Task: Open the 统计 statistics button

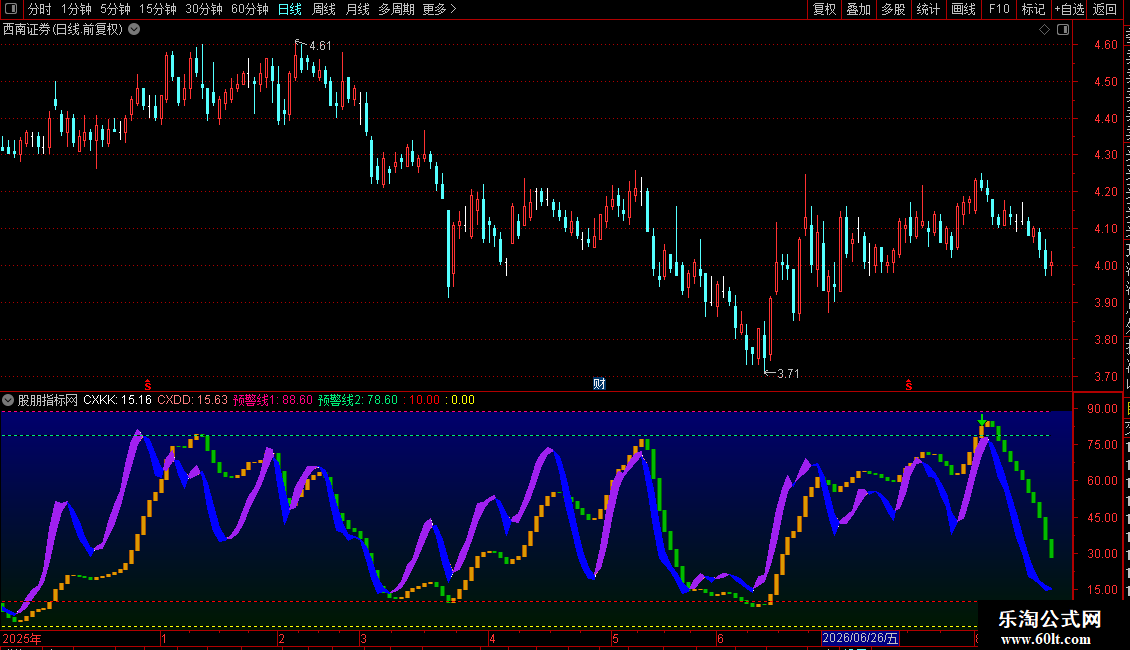Action: tap(928, 9)
